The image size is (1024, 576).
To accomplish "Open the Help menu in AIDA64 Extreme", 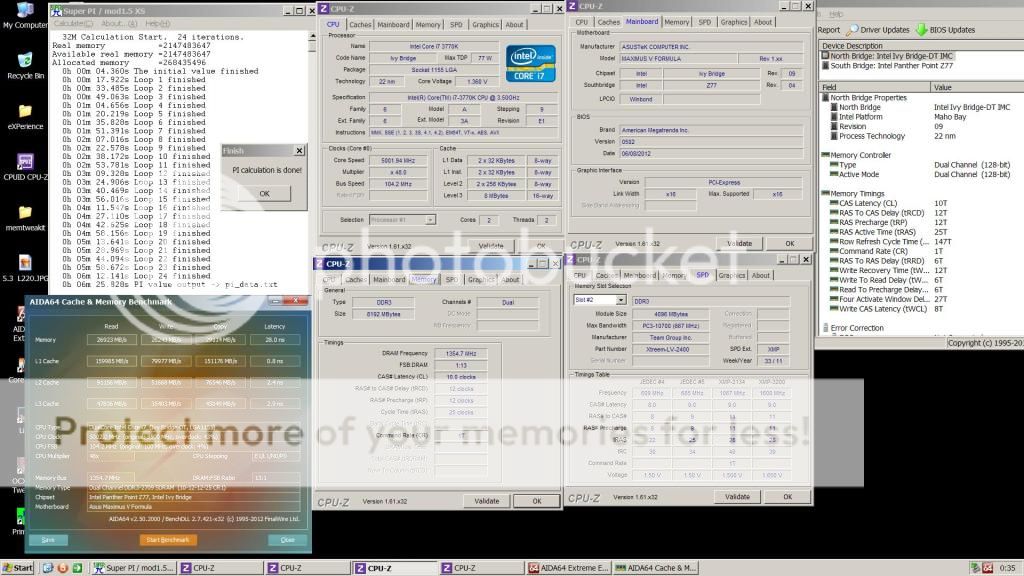I will (x=836, y=14).
